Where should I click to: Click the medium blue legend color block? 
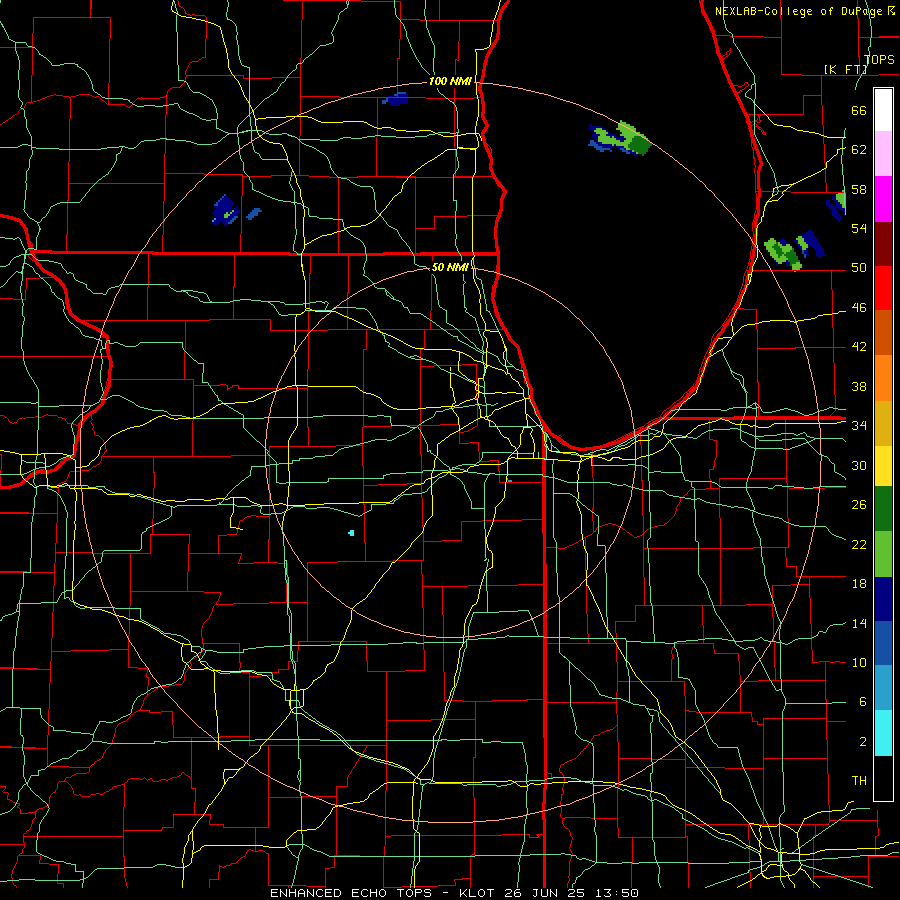(x=883, y=643)
